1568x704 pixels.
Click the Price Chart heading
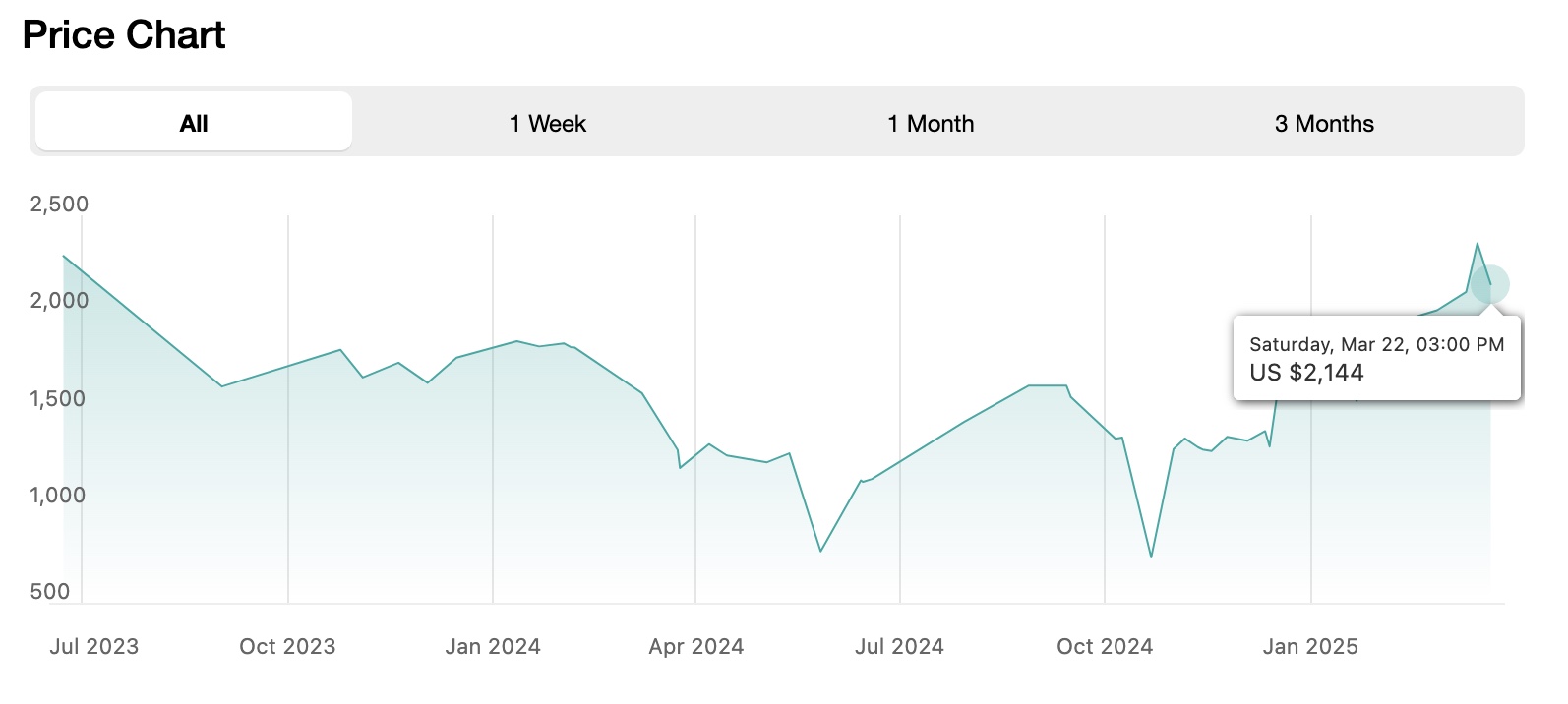124,35
